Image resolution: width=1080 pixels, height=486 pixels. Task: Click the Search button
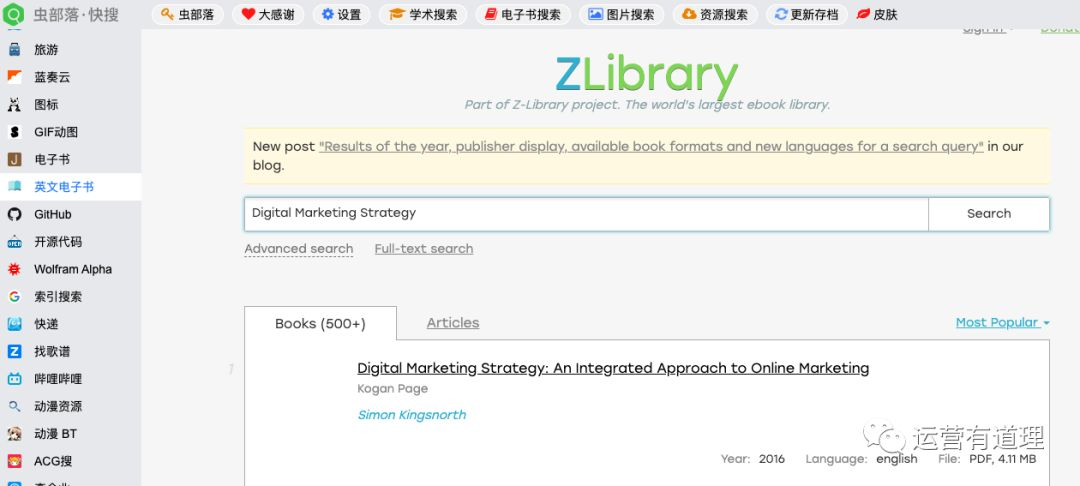pyautogui.click(x=989, y=213)
